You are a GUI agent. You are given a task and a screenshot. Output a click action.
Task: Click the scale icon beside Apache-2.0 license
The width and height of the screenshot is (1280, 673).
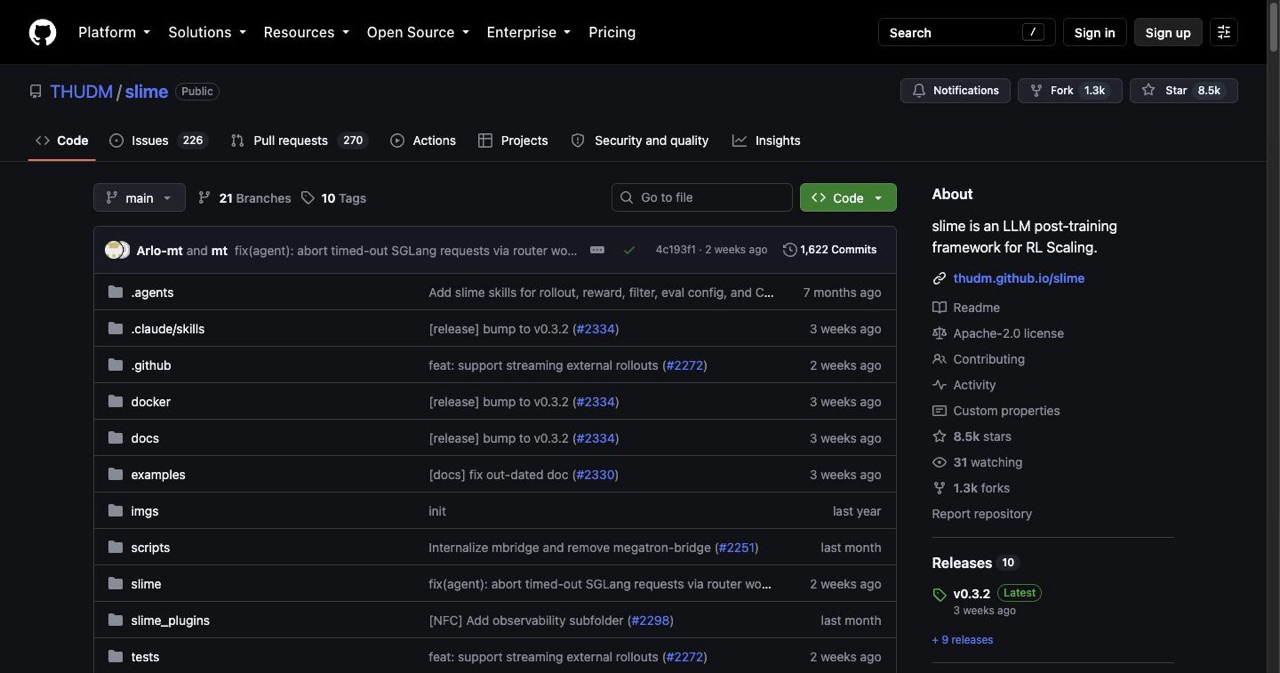(x=939, y=333)
